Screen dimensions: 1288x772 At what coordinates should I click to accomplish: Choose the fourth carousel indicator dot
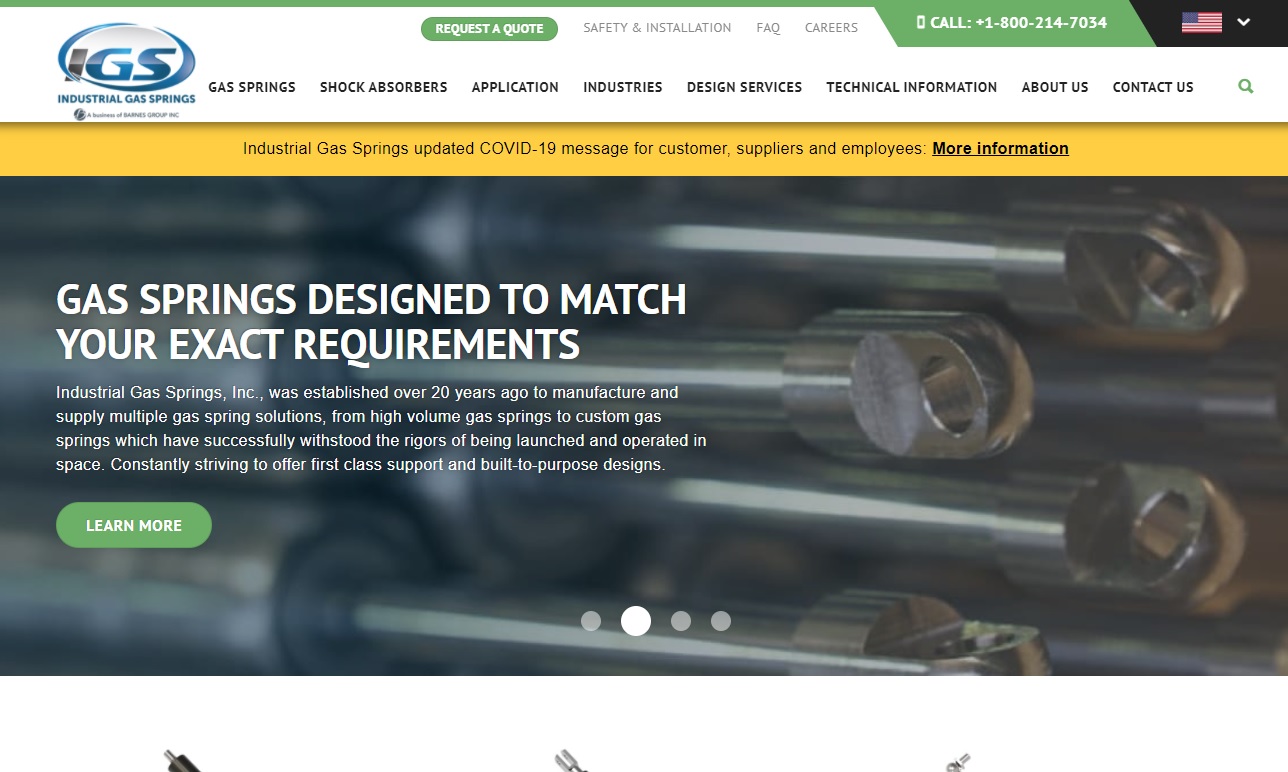click(x=721, y=621)
